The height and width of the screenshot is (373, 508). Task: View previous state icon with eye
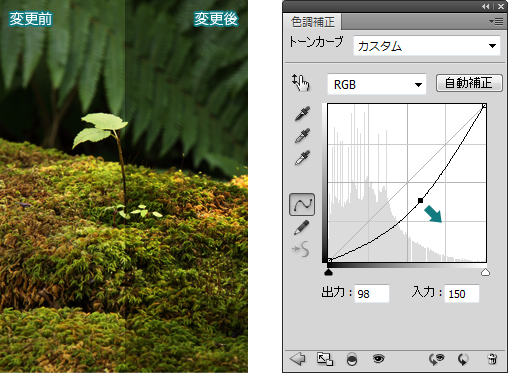(x=436, y=359)
